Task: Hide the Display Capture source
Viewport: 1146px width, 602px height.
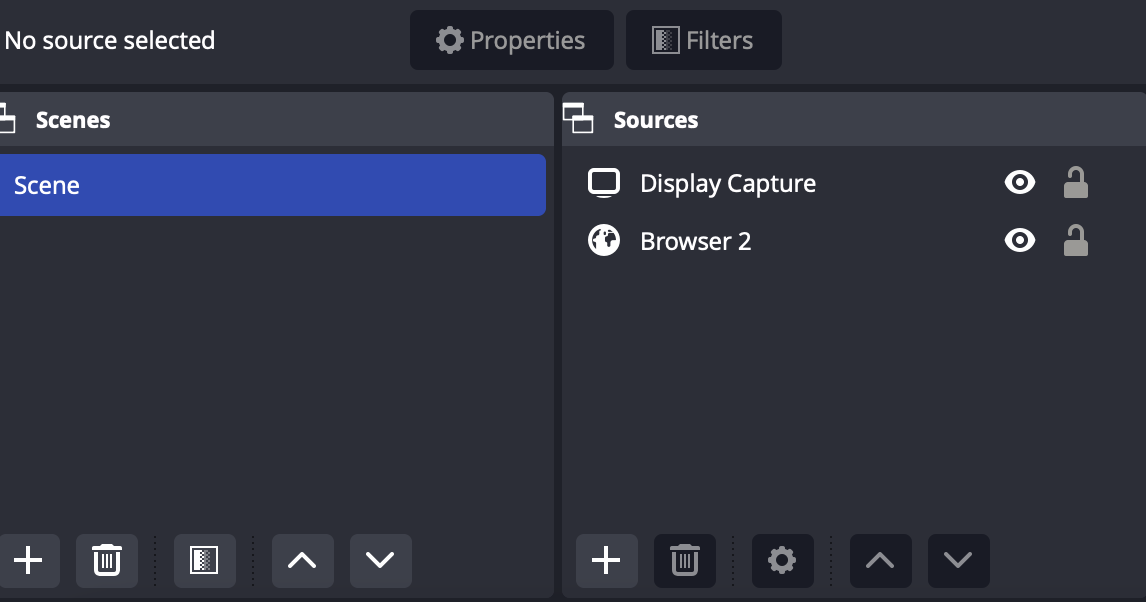Action: [x=1019, y=182]
